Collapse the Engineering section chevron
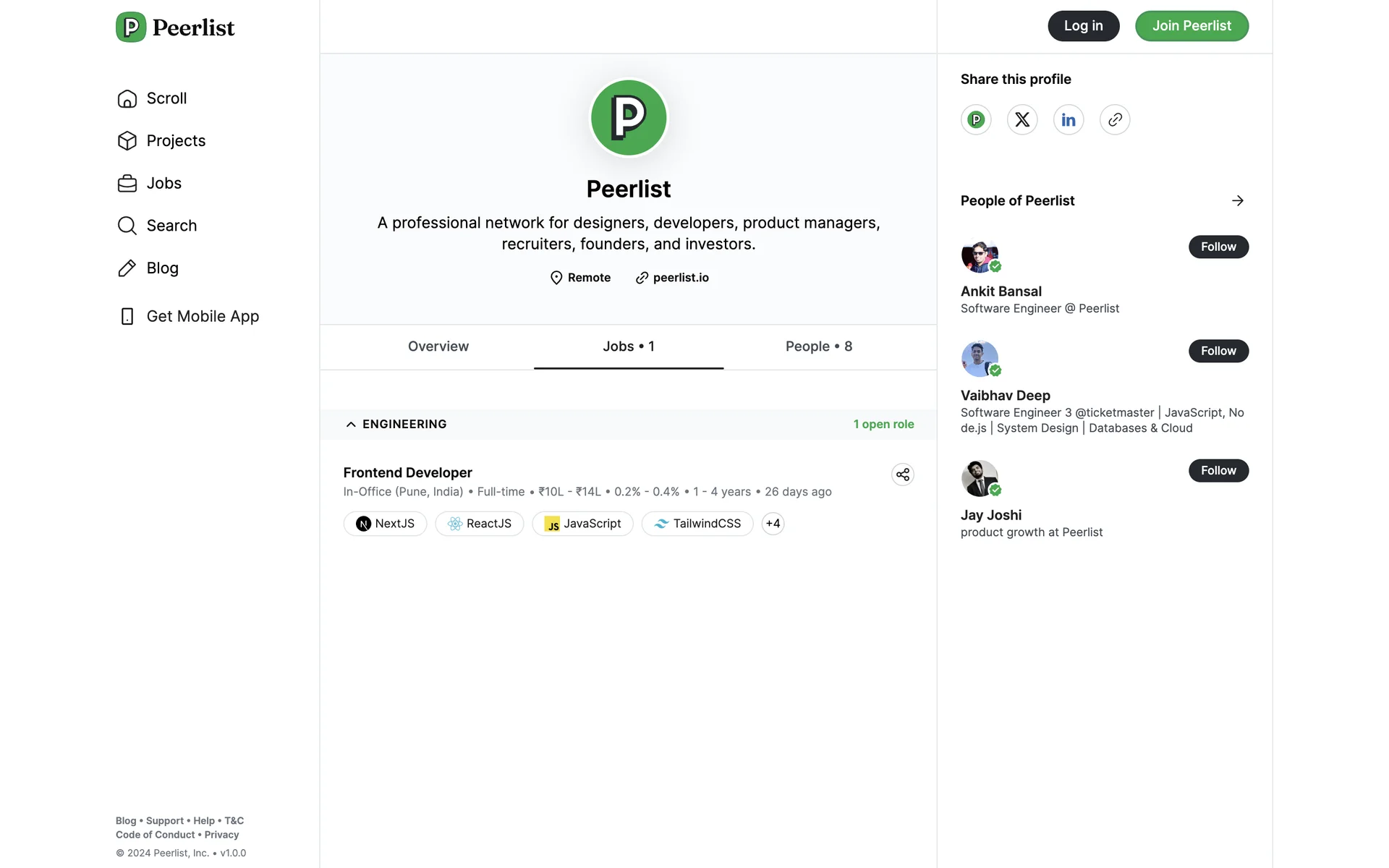Image resolution: width=1389 pixels, height=868 pixels. coord(351,425)
